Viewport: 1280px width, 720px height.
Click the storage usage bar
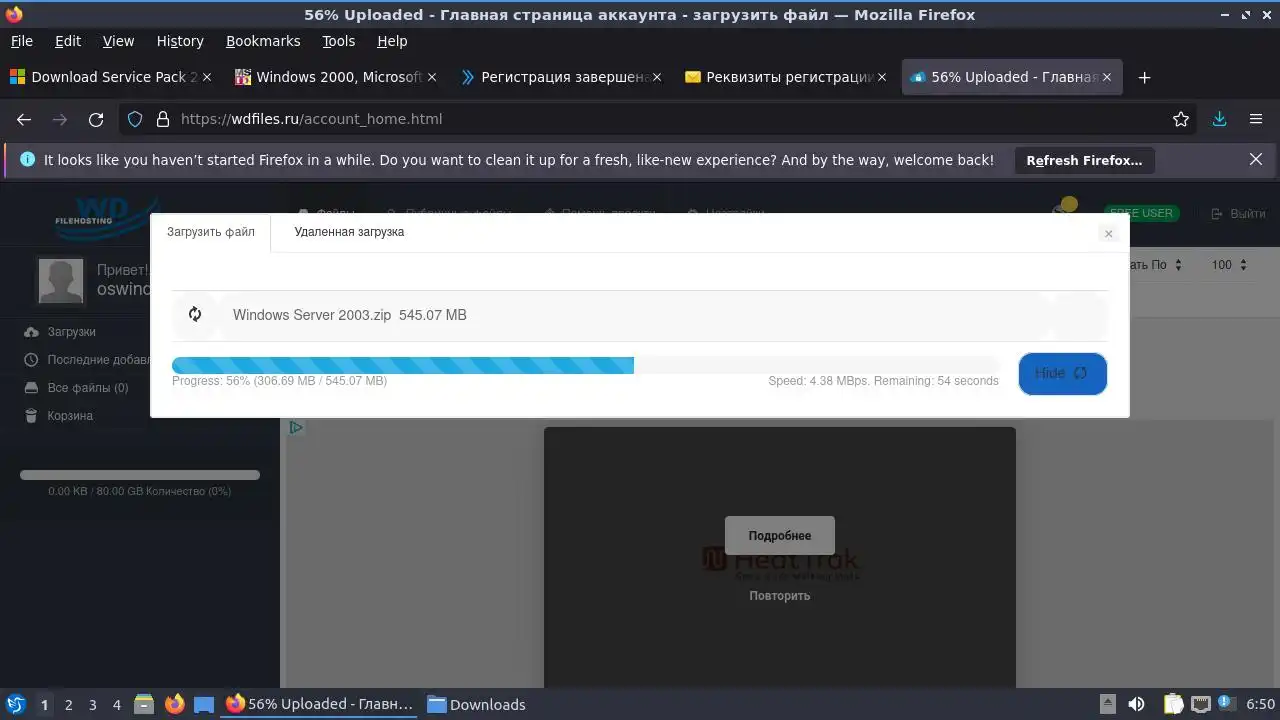click(140, 475)
